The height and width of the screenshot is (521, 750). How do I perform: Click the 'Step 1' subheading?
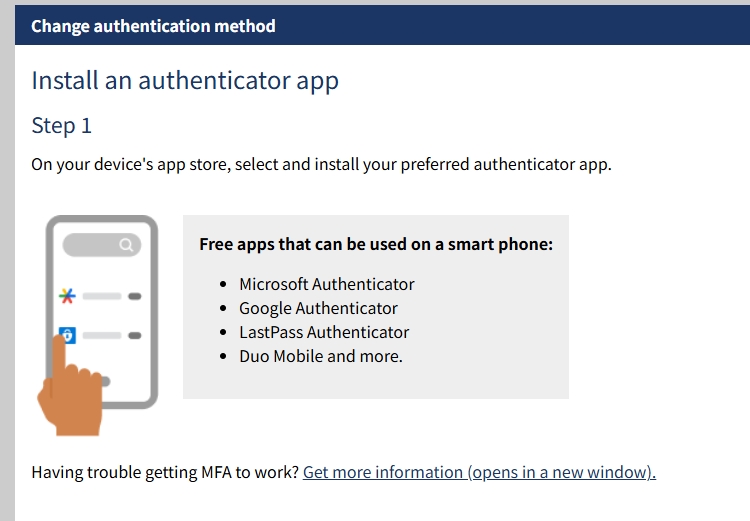(61, 126)
